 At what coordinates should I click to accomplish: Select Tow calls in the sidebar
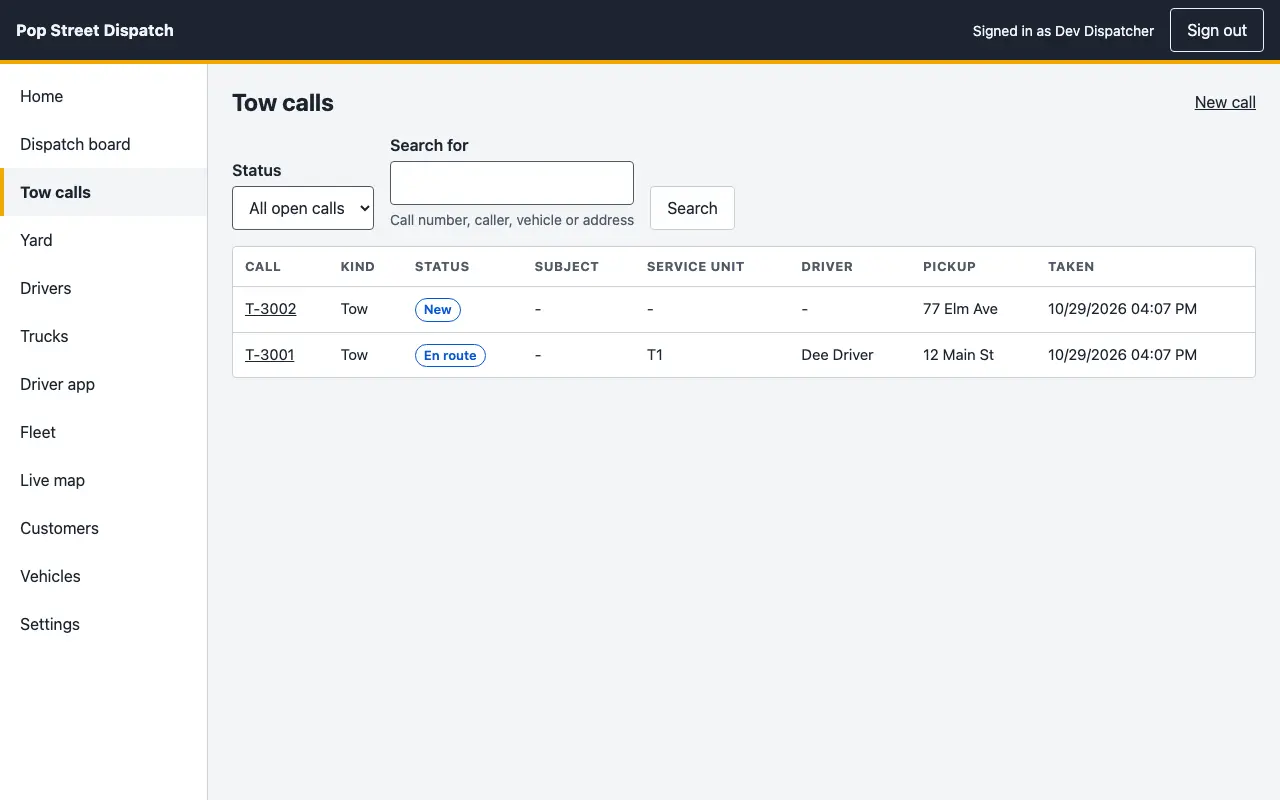pos(104,192)
